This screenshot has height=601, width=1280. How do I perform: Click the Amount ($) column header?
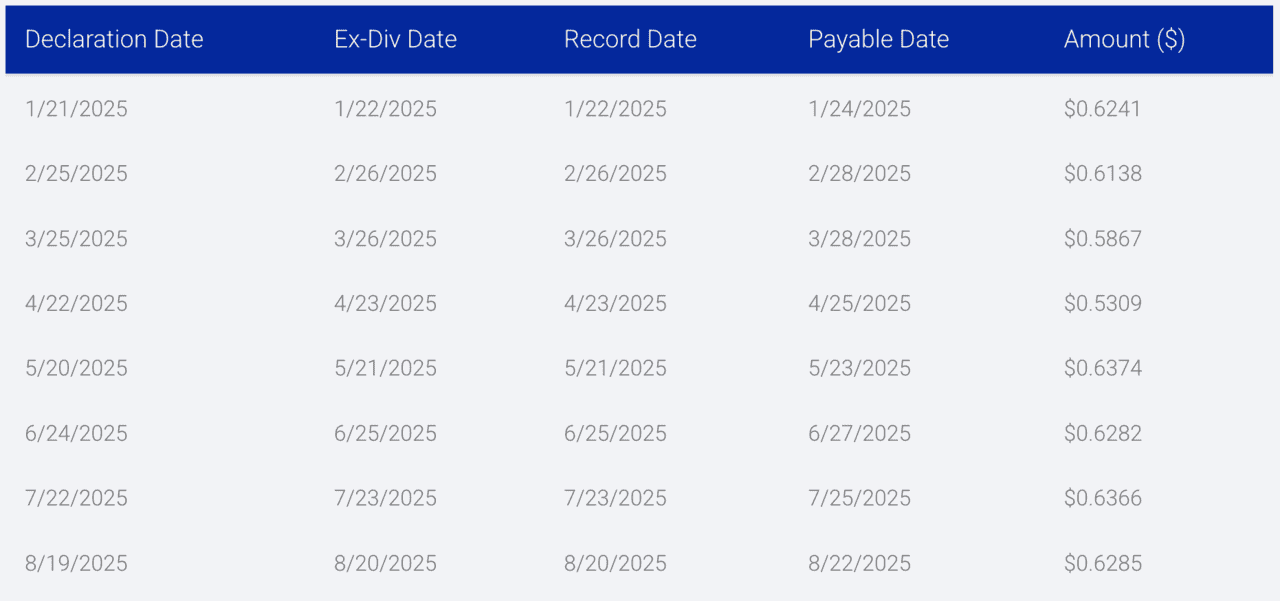(1124, 40)
